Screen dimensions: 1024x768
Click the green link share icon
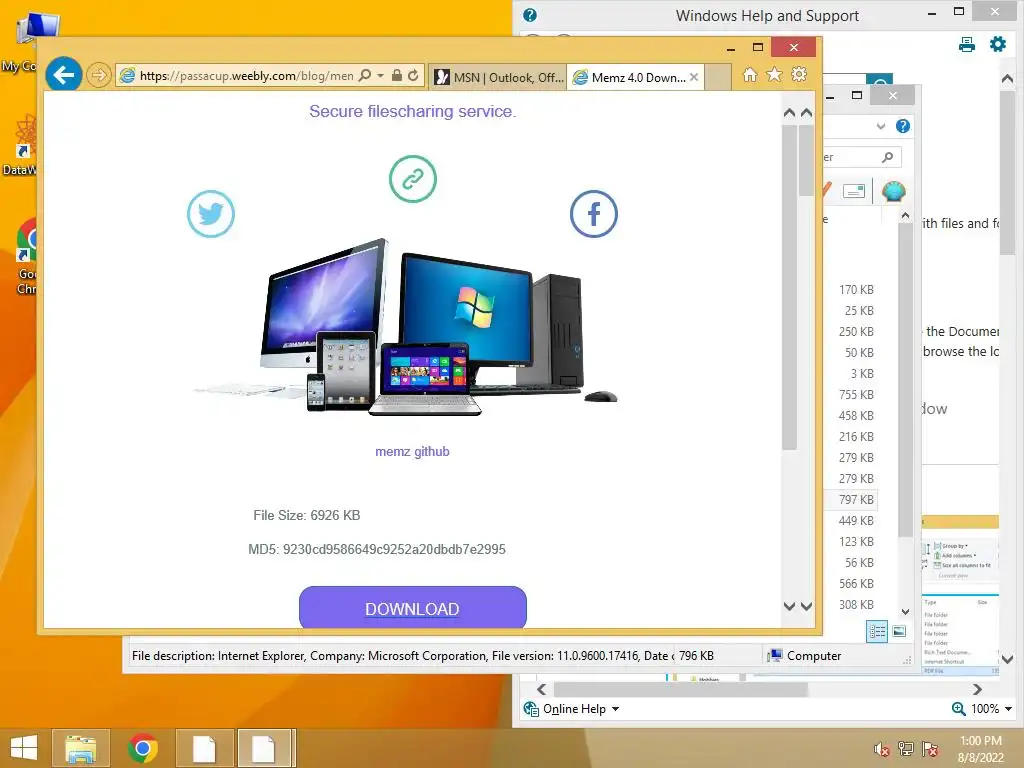pyautogui.click(x=413, y=179)
